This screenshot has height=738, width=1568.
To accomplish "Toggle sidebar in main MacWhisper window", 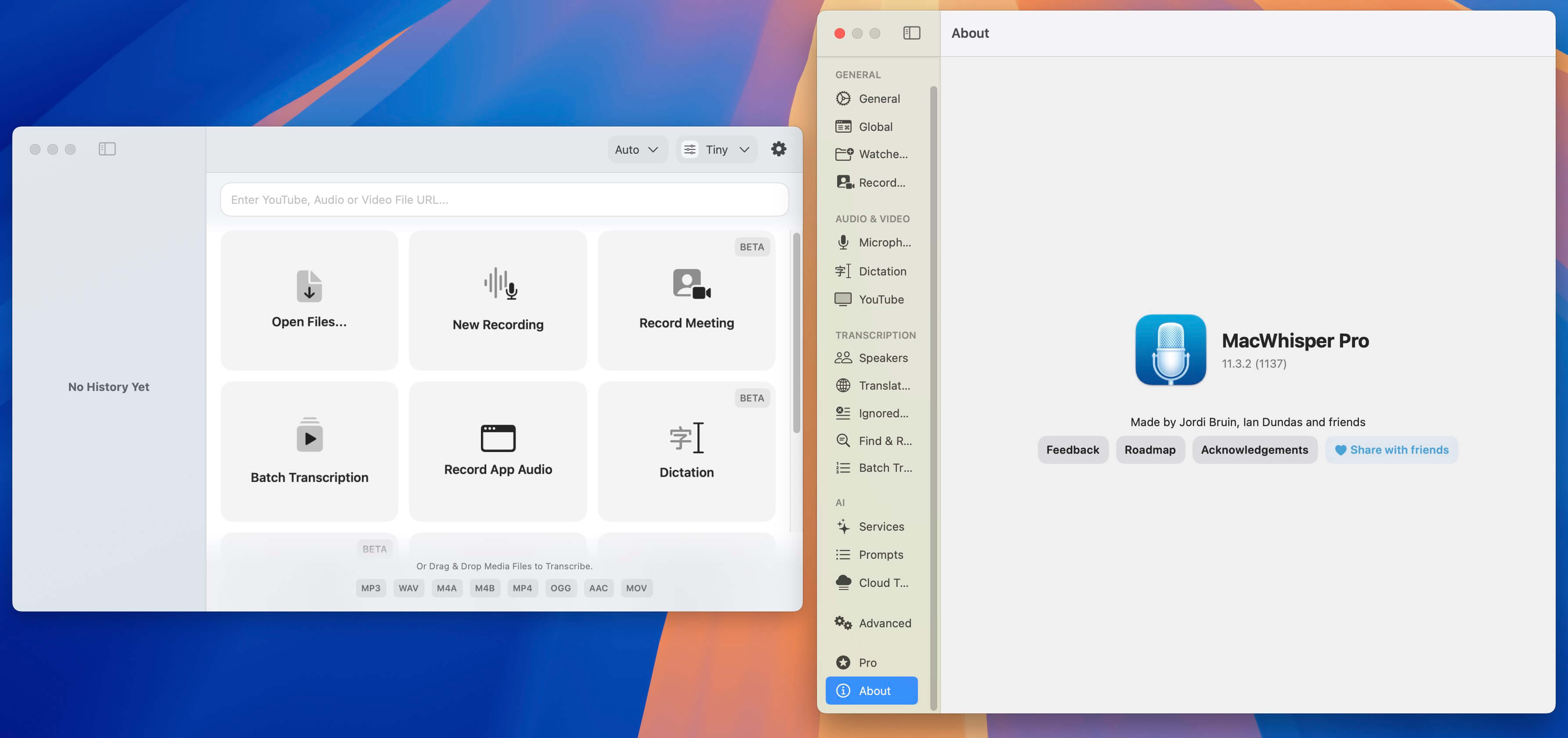I will 107,149.
